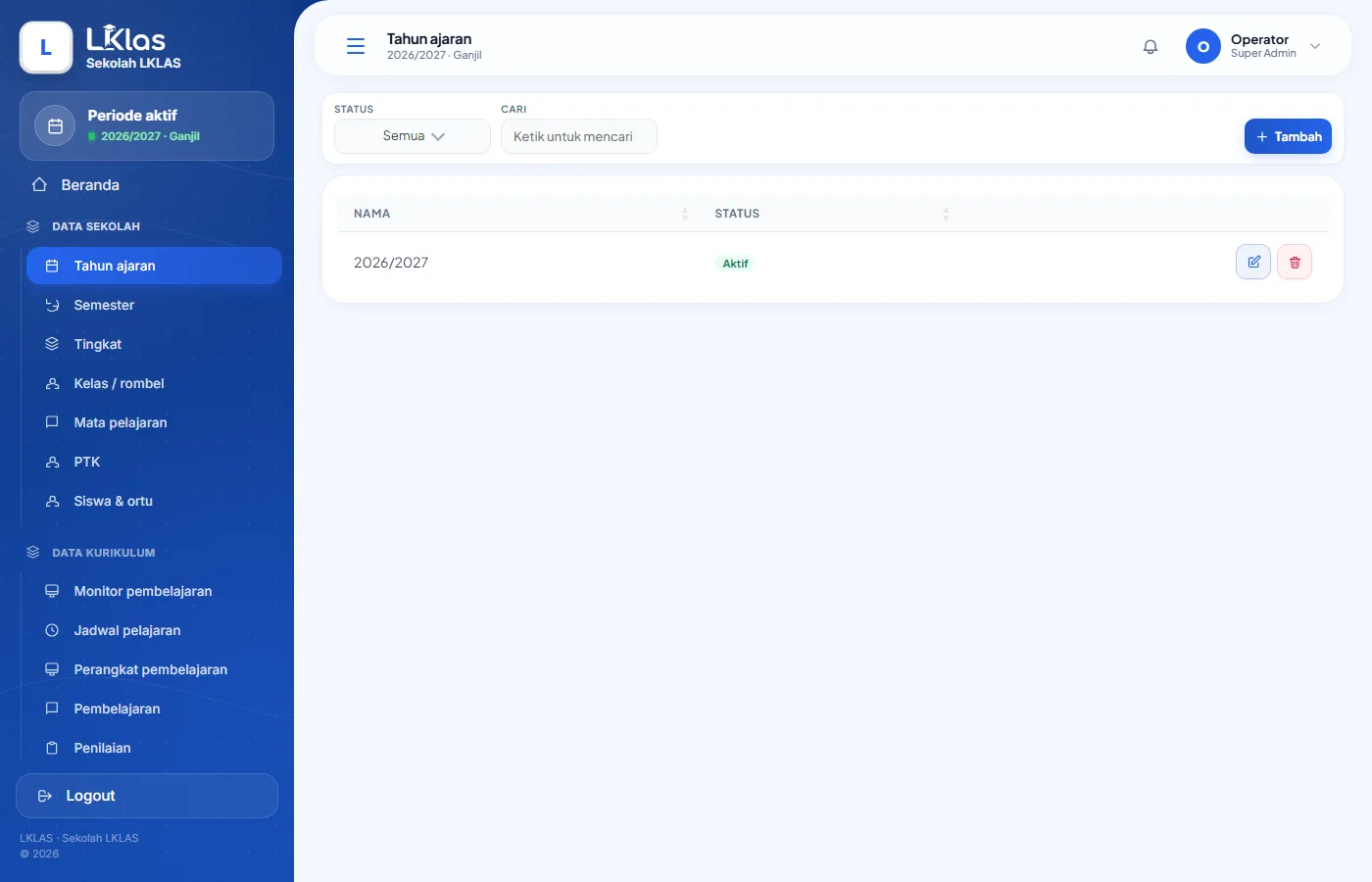1372x882 pixels.
Task: Click the Sekolah LKLAS title text
Action: click(x=133, y=63)
